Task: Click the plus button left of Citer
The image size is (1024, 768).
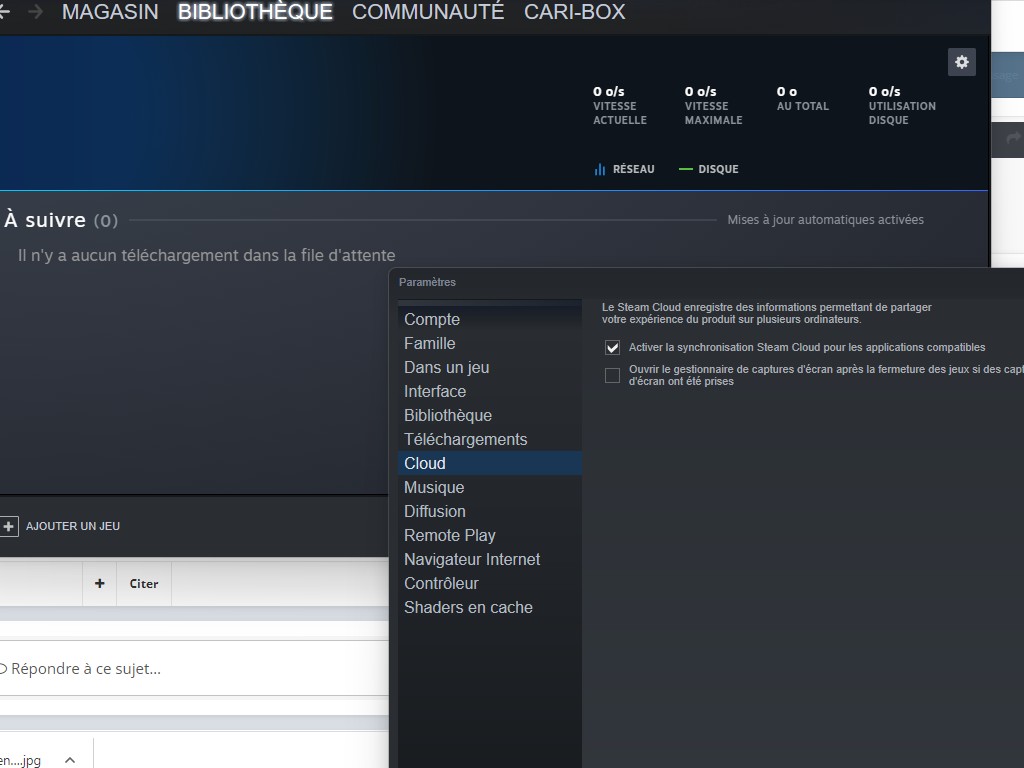Action: click(x=99, y=583)
